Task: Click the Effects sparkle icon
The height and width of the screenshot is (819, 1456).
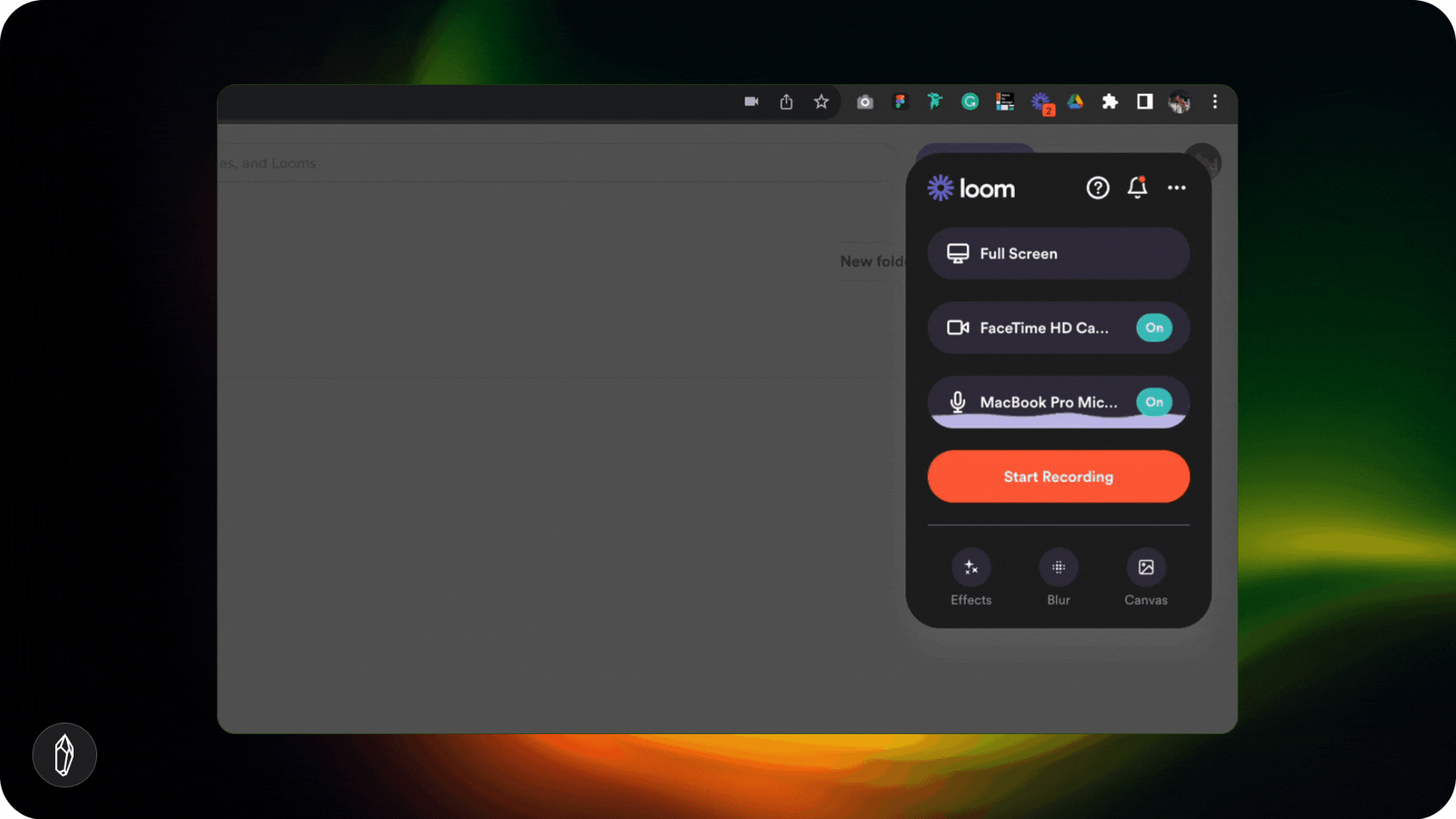Action: tap(971, 567)
